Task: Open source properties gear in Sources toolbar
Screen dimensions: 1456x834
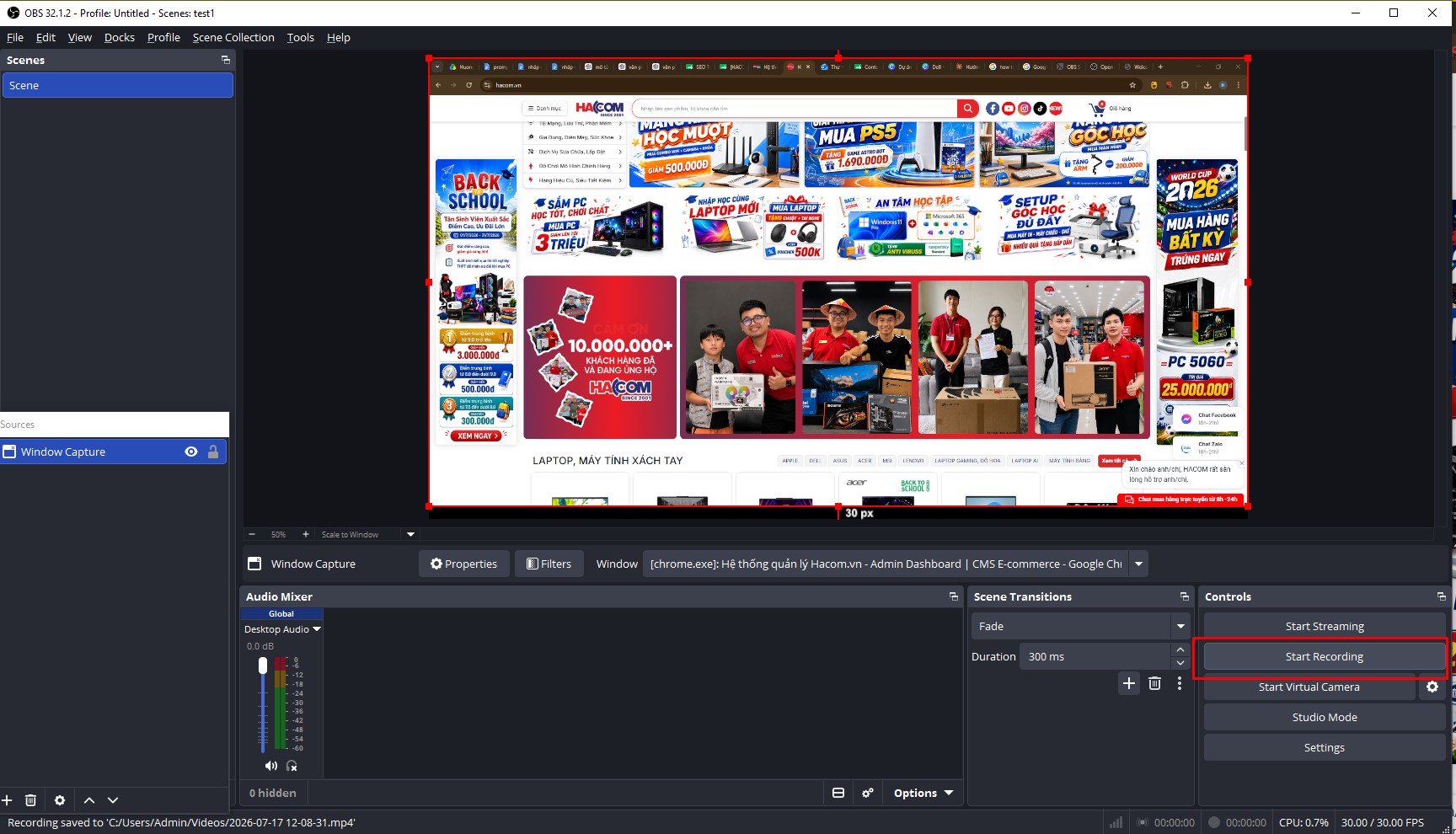Action: click(x=60, y=800)
